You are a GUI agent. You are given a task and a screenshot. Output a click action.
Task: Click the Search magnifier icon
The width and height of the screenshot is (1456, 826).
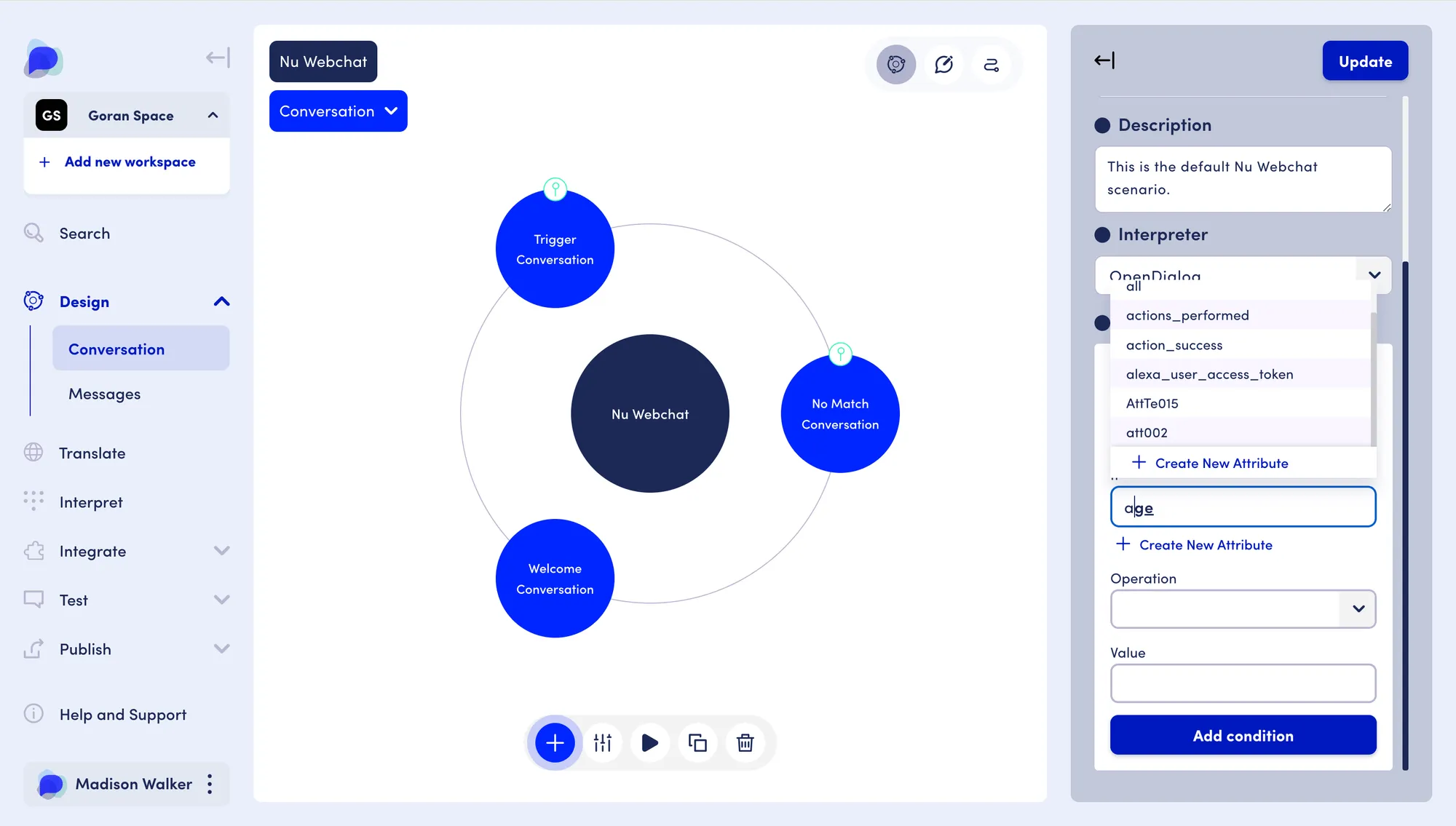(x=33, y=233)
